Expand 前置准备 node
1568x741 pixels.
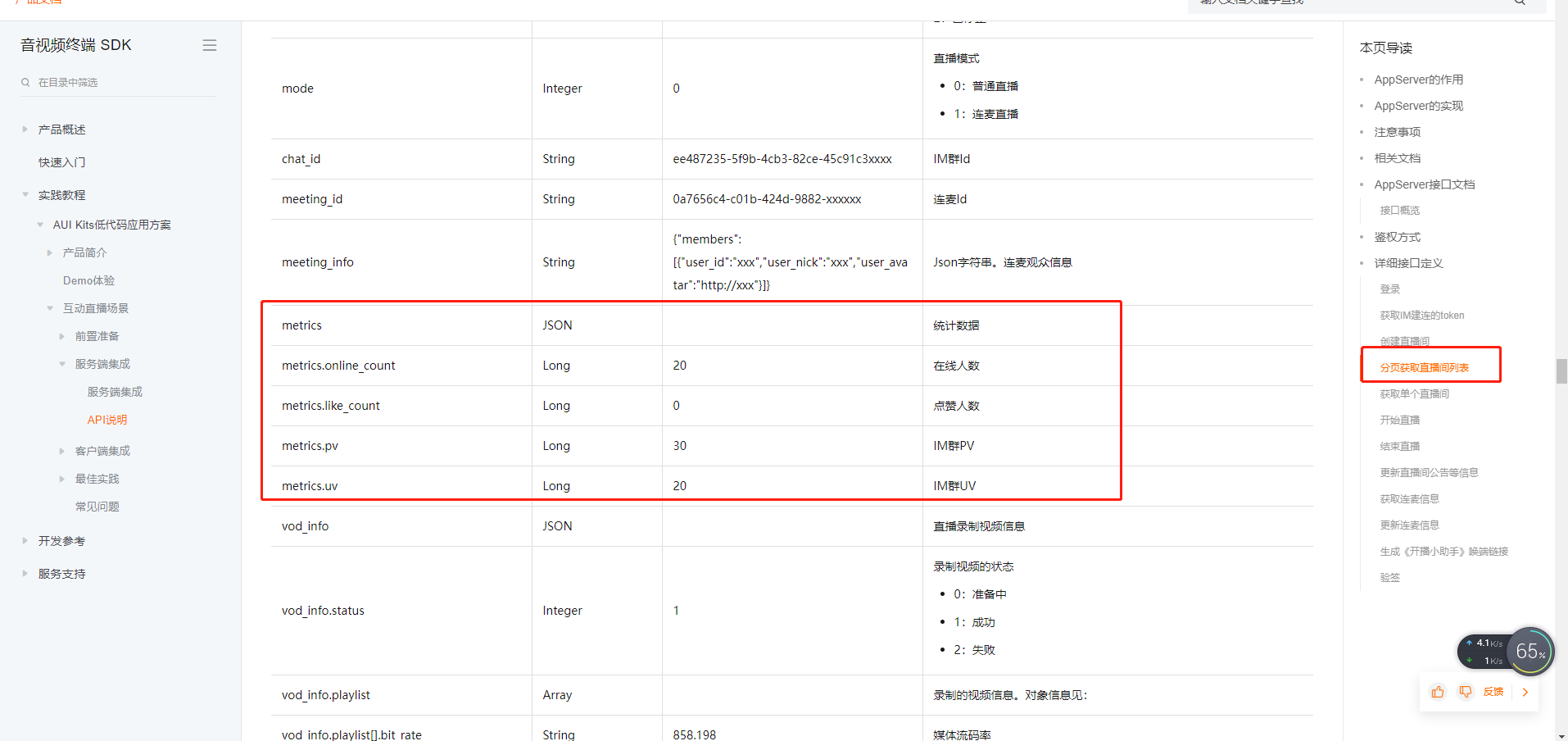coord(62,336)
